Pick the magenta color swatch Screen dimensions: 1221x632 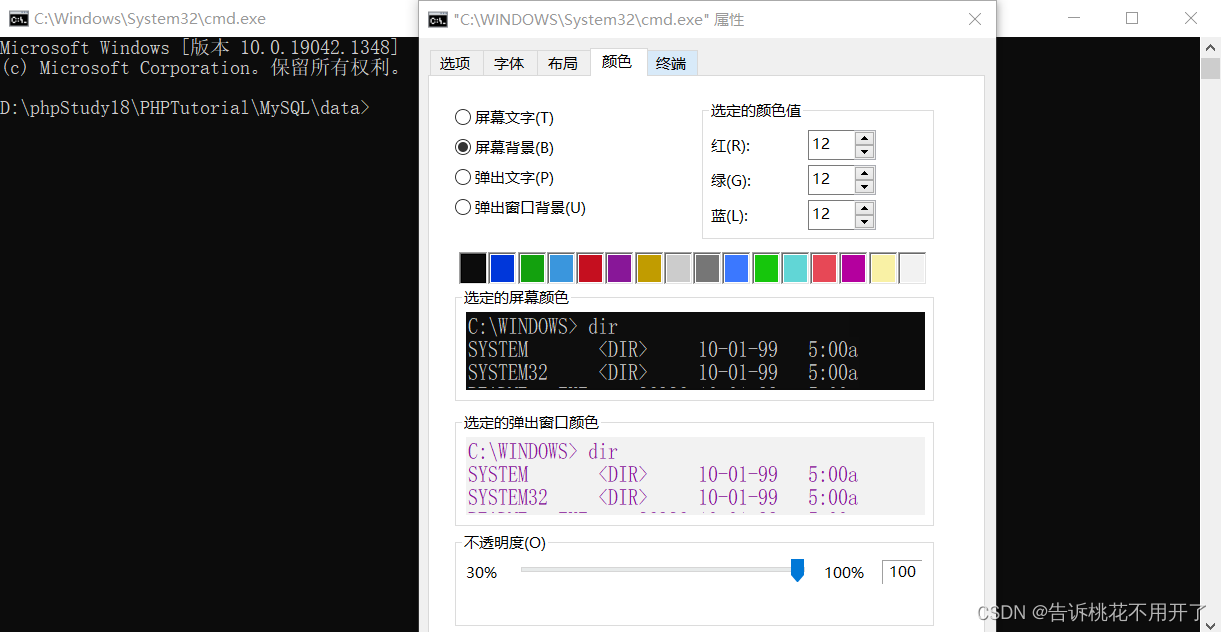pos(853,268)
